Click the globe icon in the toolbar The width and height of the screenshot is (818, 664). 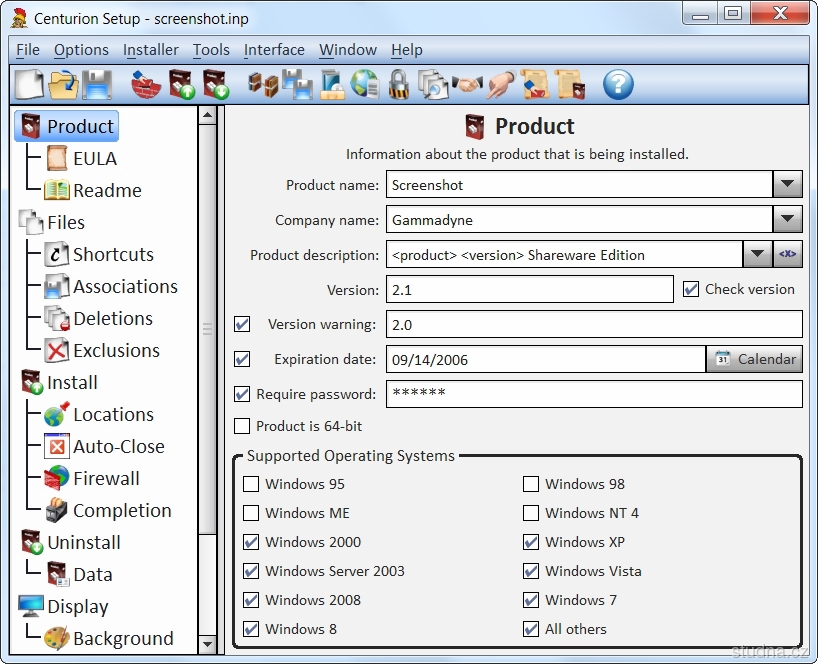[x=365, y=84]
